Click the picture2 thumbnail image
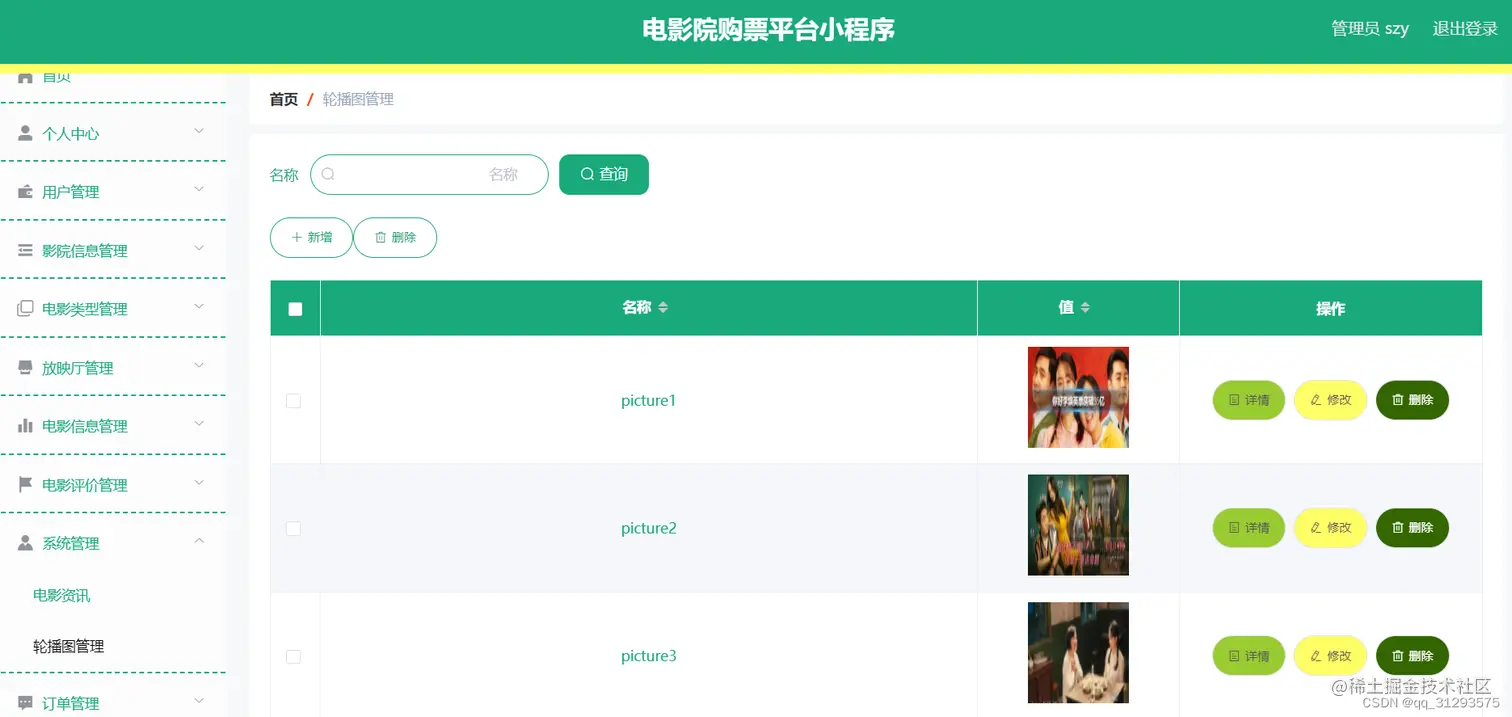This screenshot has width=1512, height=717. tap(1078, 525)
